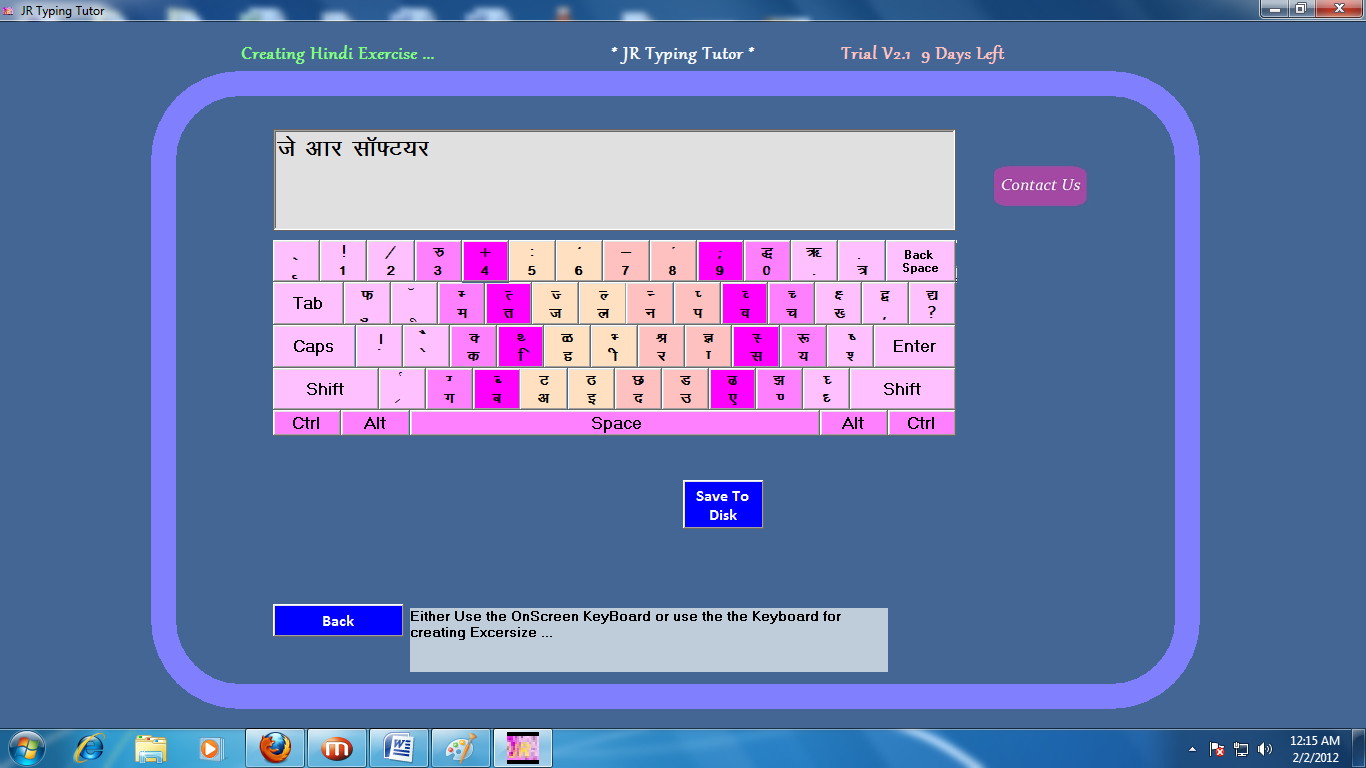Viewport: 1366px width, 768px height.
Task: Click the क key
Action: (x=473, y=346)
